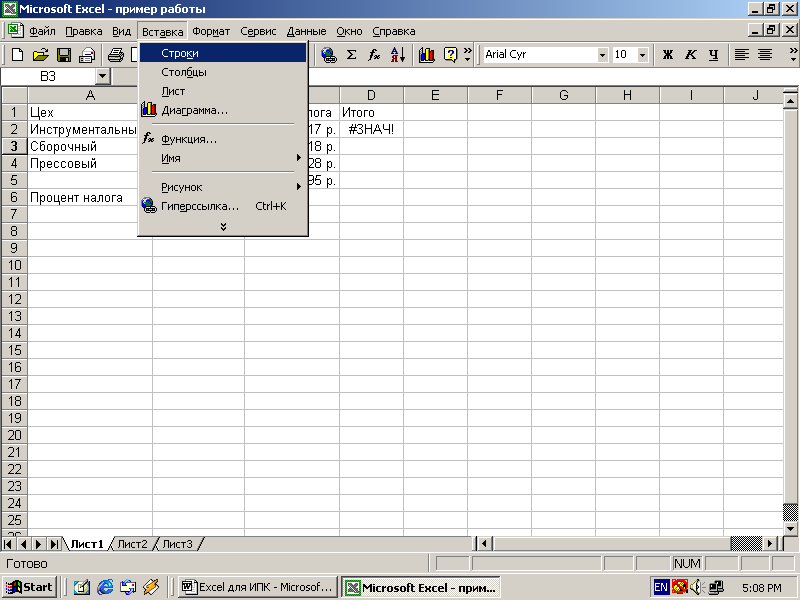
Task: Choose Столбцы in the Insert menu
Action: [223, 72]
